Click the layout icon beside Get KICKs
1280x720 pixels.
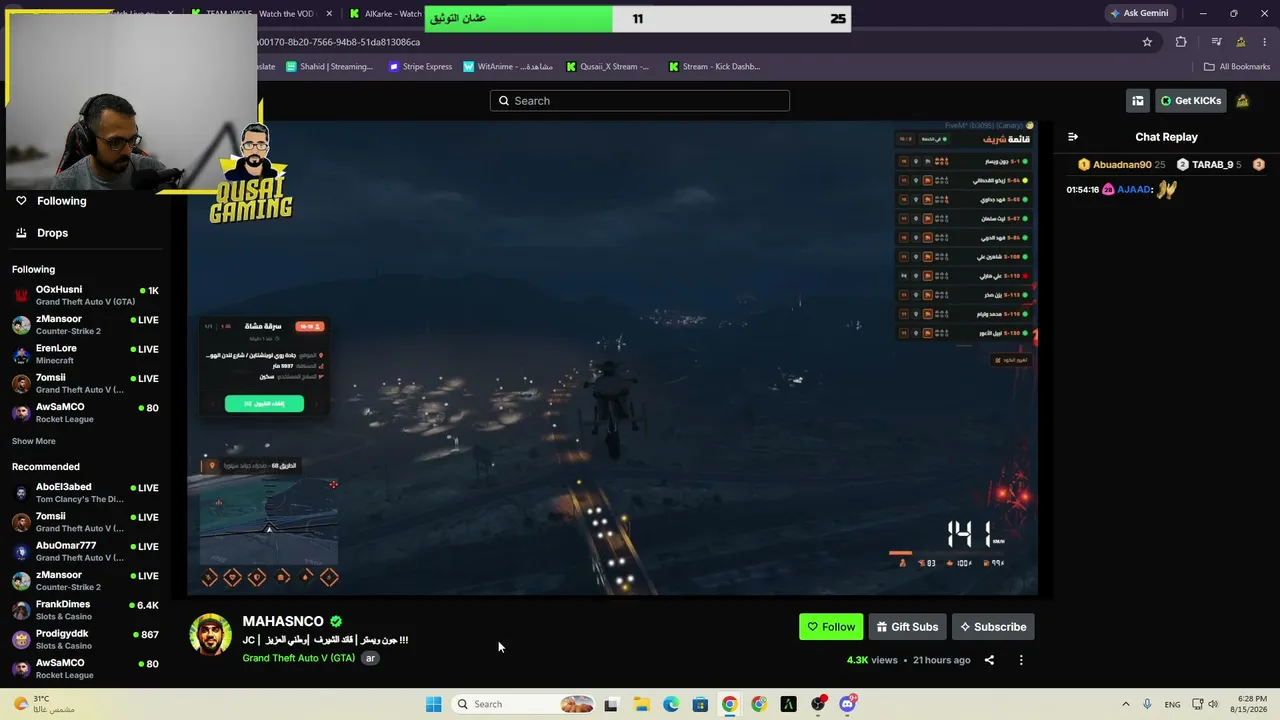click(x=1138, y=100)
